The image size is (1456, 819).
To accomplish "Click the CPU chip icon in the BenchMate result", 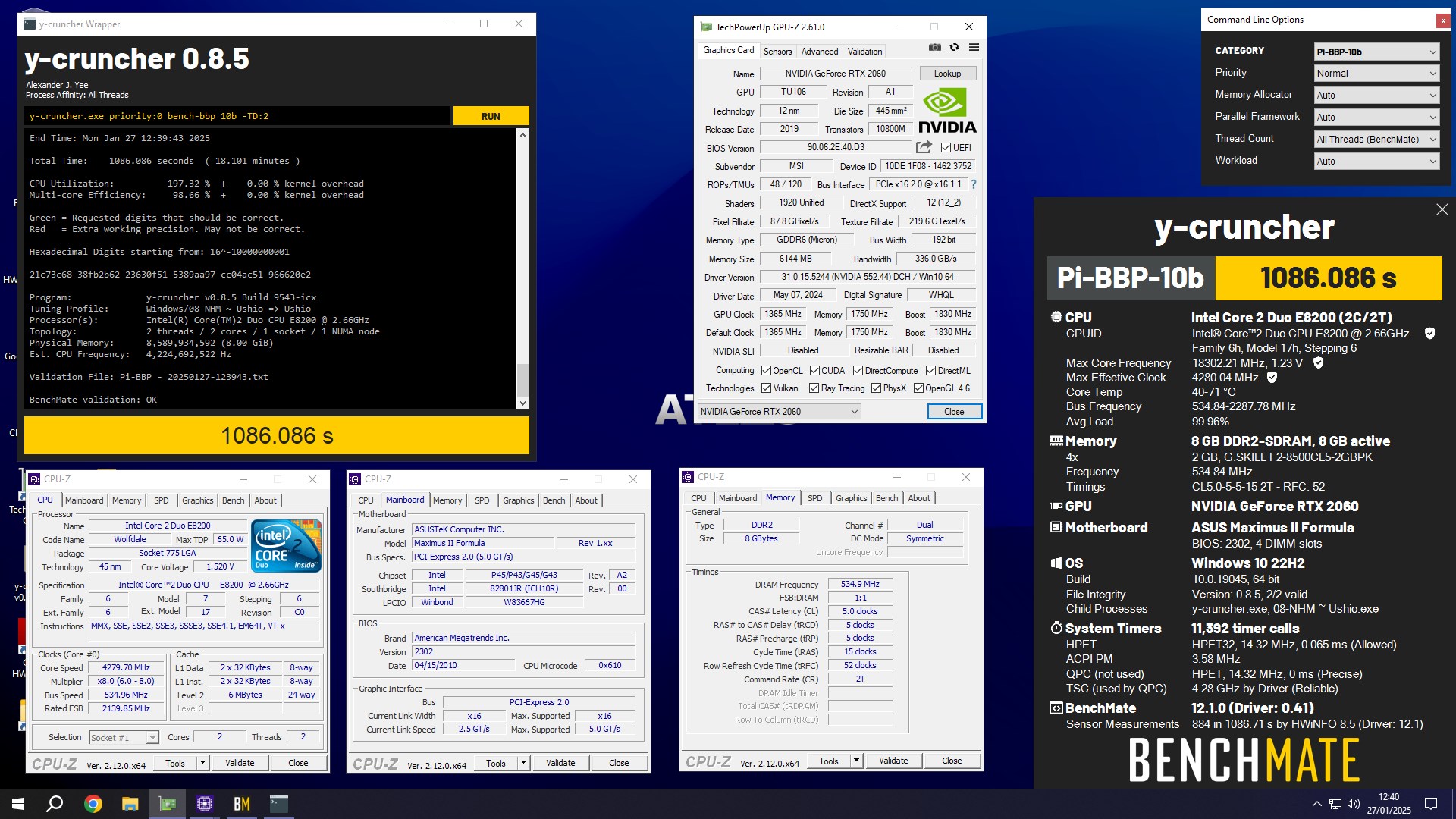I will coord(1056,317).
